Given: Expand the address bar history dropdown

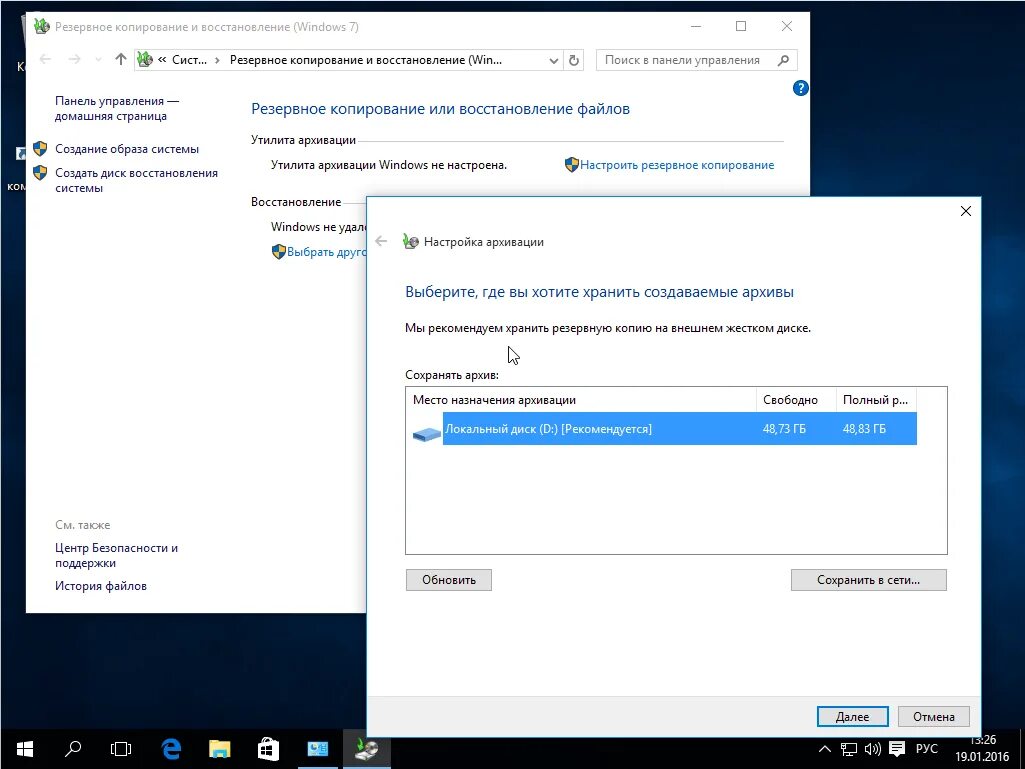Looking at the screenshot, I should (x=554, y=60).
